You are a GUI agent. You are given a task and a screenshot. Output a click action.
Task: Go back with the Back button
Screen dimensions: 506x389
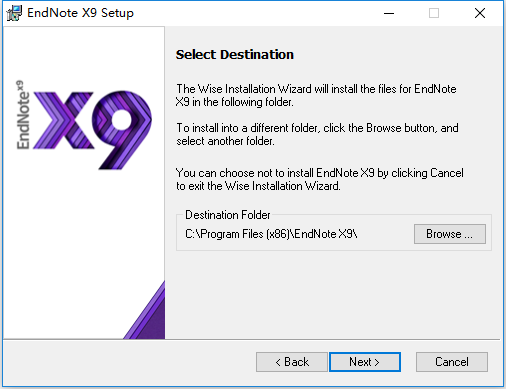[x=292, y=362]
